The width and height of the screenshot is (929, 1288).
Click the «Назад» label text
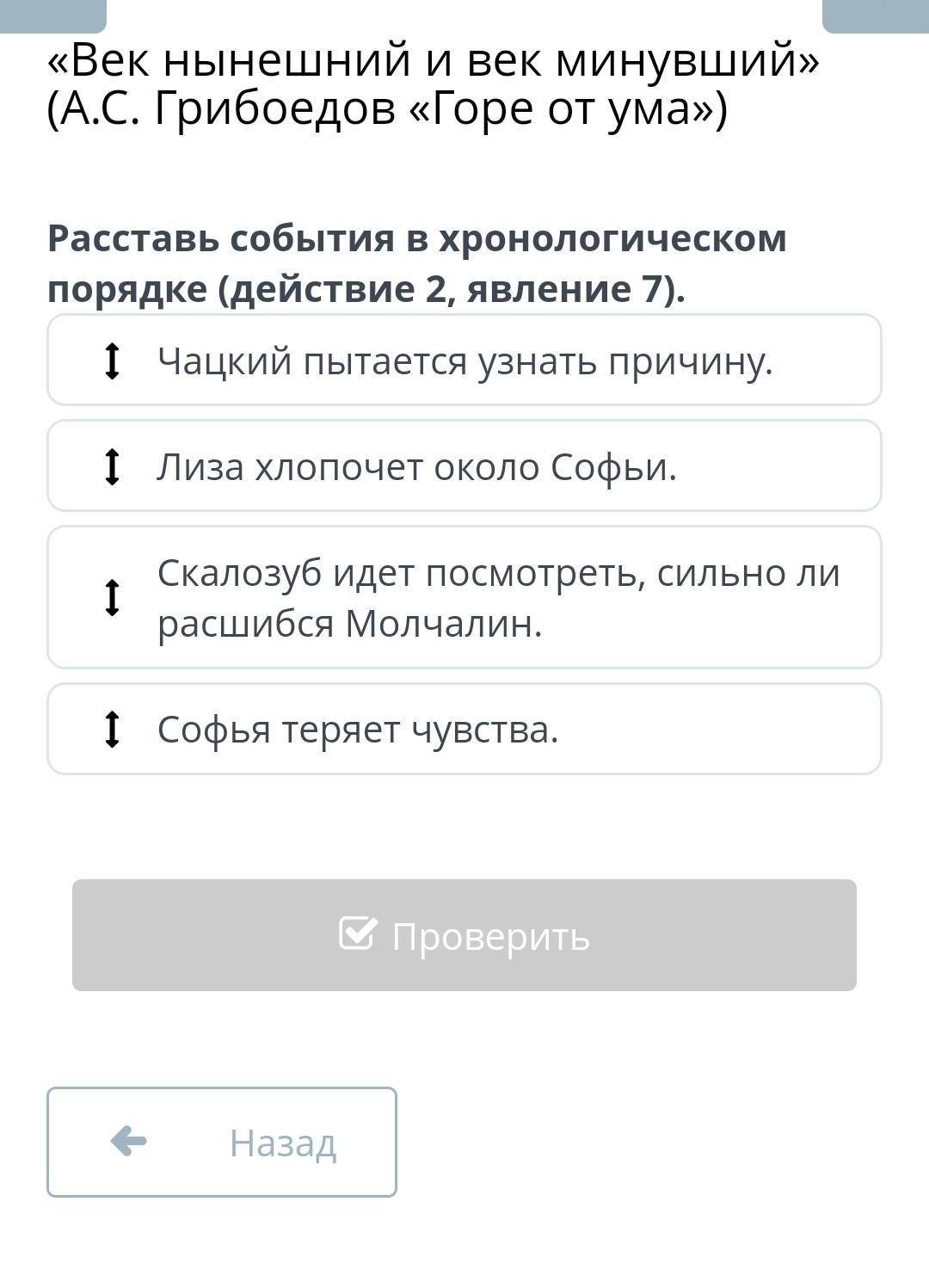(x=282, y=1143)
